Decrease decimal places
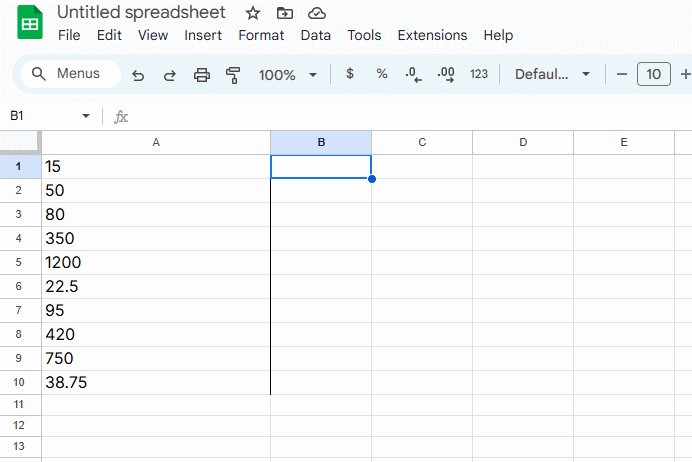The width and height of the screenshot is (692, 462). click(x=413, y=74)
